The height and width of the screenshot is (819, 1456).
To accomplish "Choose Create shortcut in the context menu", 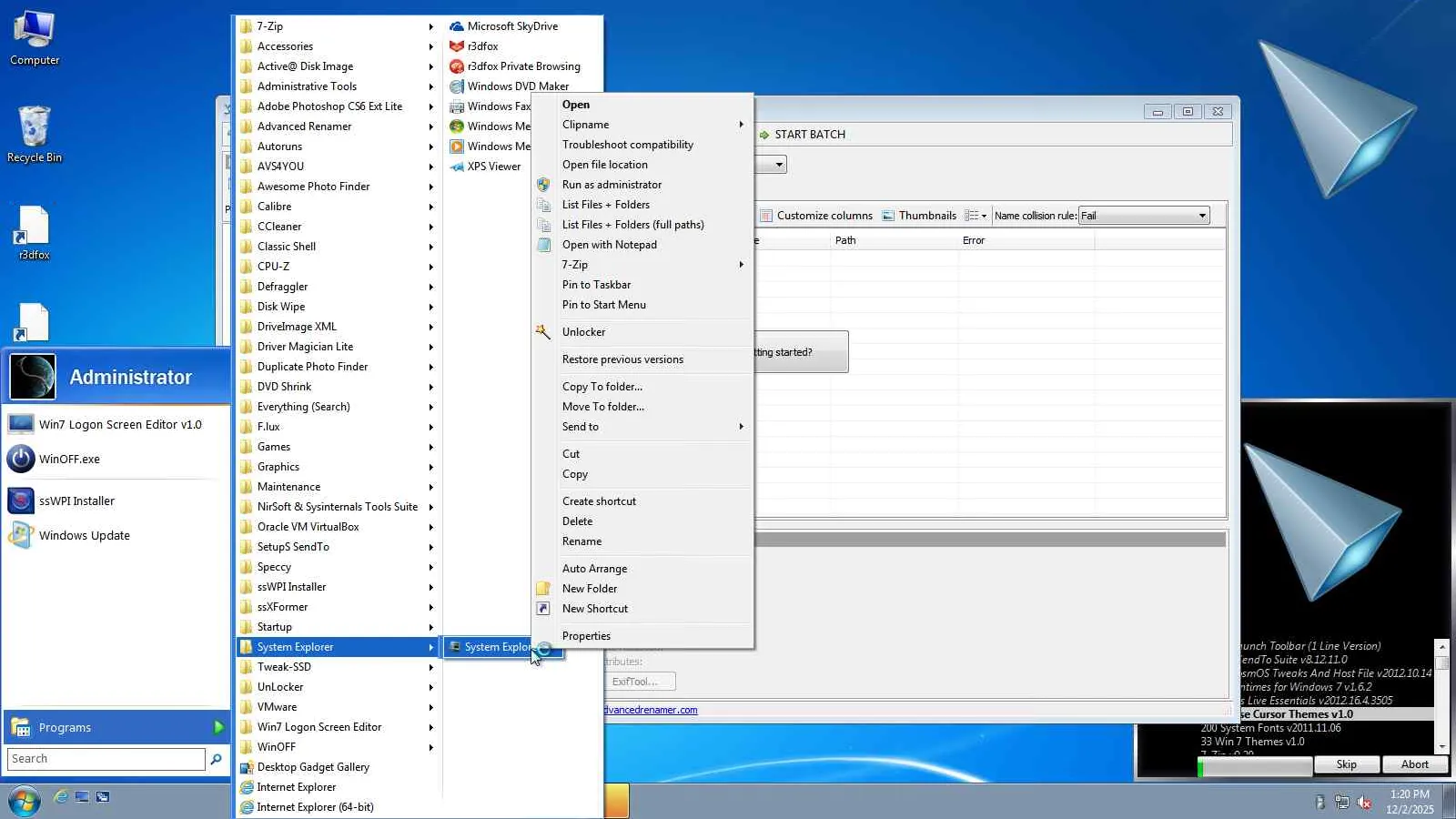I will tap(642, 501).
